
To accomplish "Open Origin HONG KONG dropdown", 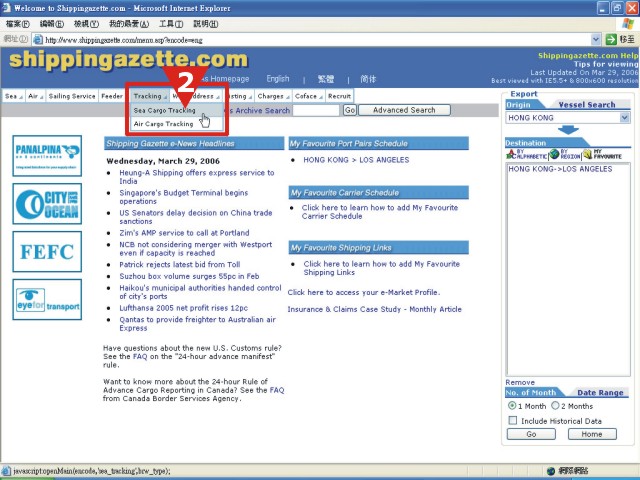I will point(624,118).
